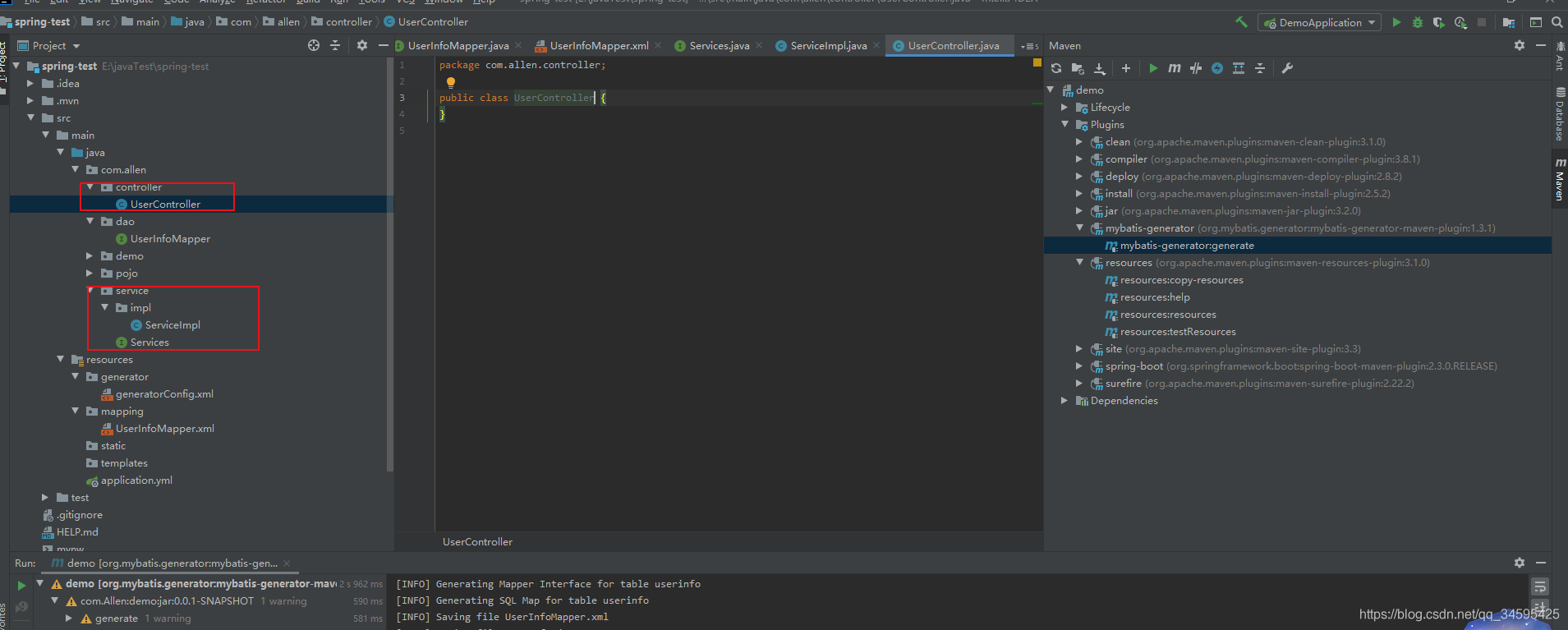Run the selected Maven build
The width and height of the screenshot is (1568, 630).
point(1153,68)
